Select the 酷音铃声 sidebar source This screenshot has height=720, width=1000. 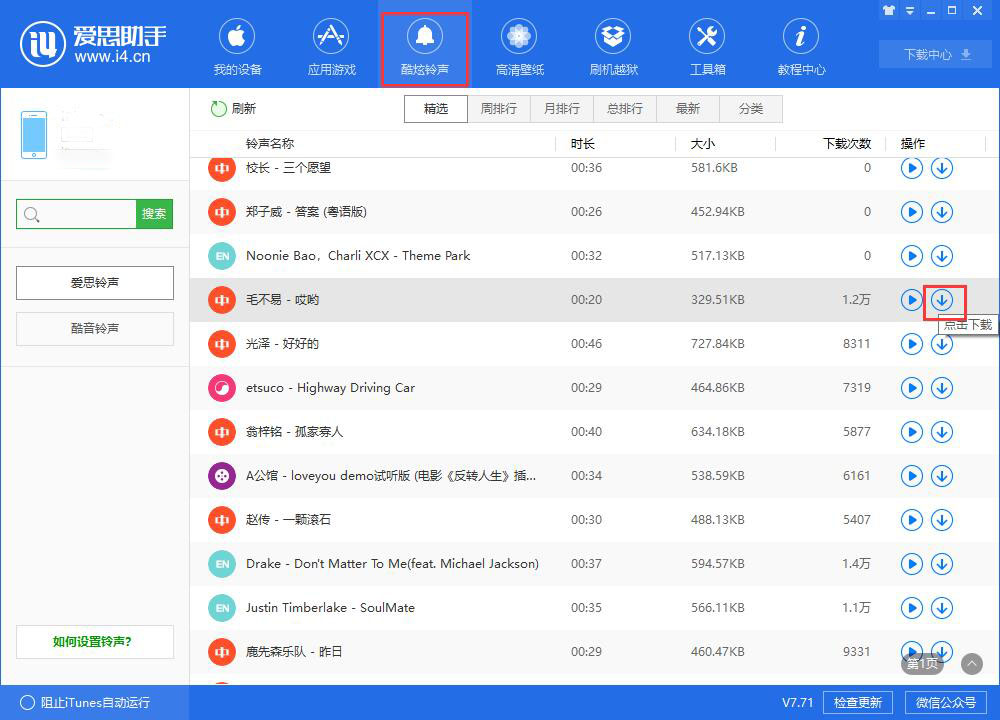[x=94, y=328]
